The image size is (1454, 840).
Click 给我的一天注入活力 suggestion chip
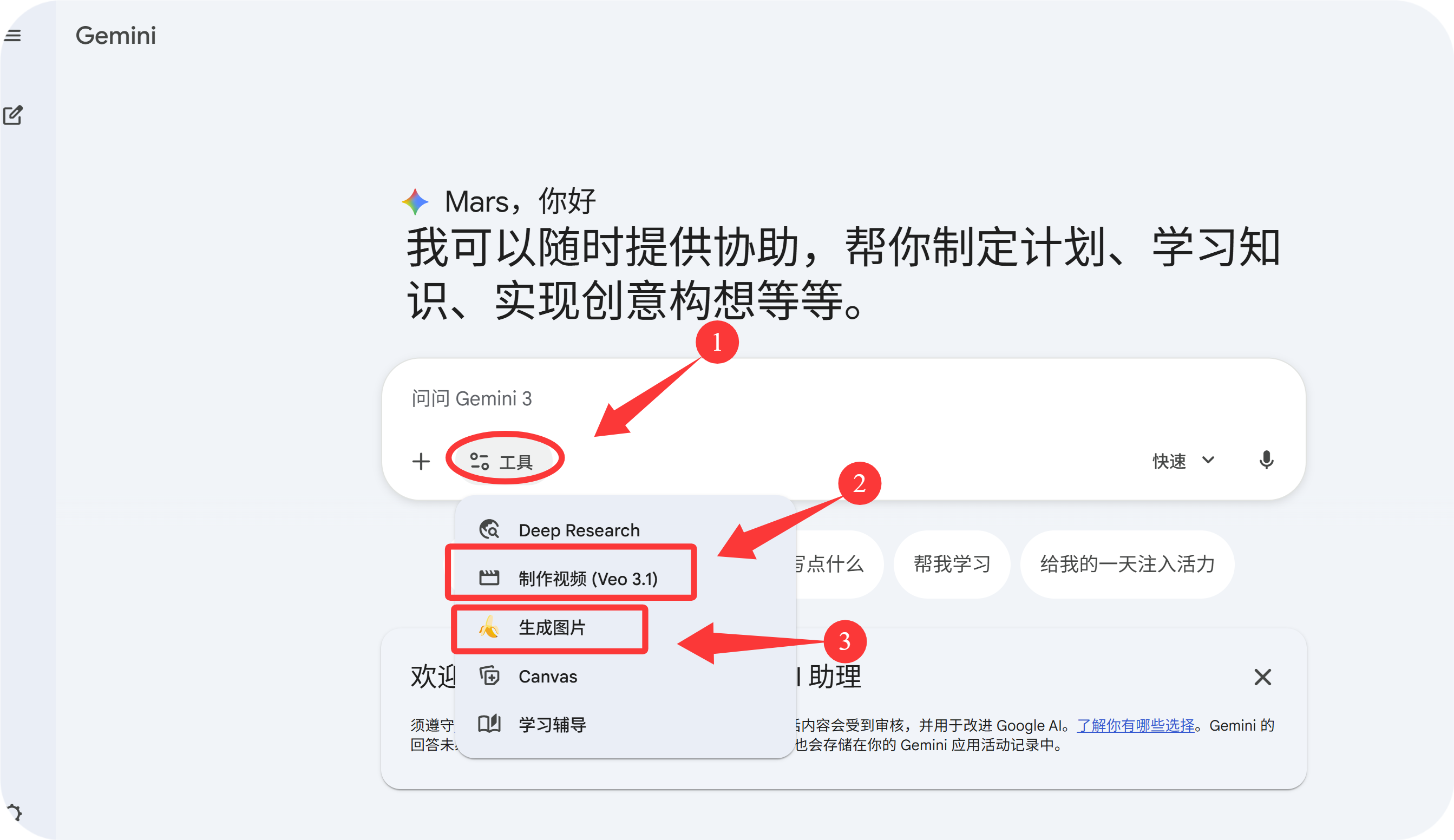point(1128,563)
